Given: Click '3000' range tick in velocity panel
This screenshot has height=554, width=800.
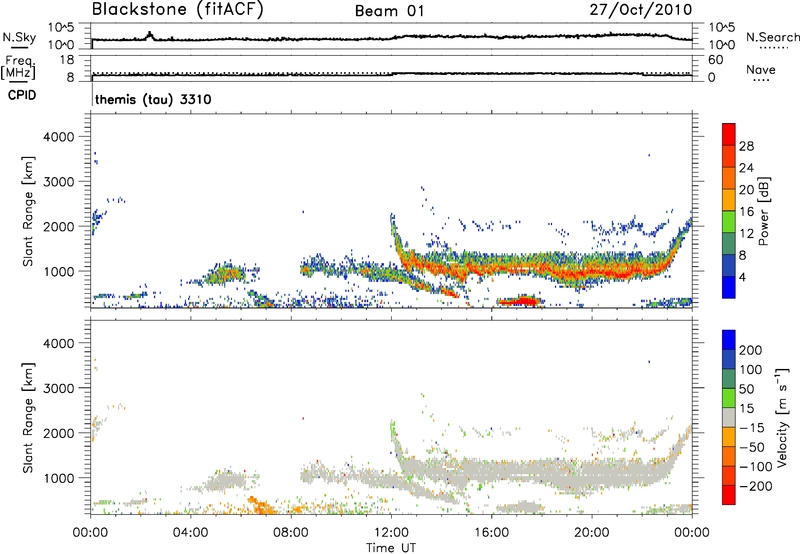Looking at the screenshot, I should click(58, 388).
